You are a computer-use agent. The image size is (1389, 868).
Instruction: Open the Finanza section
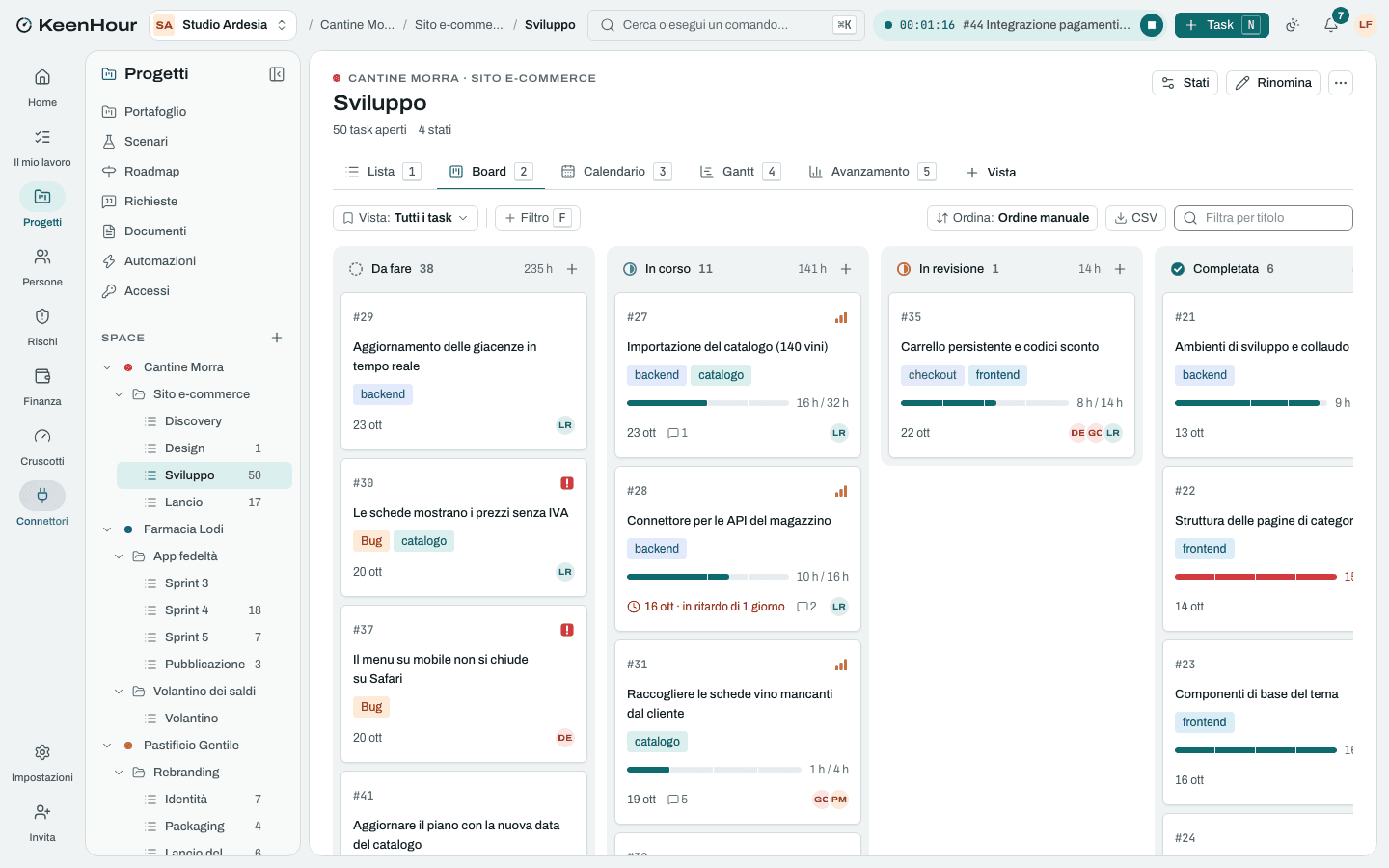pos(42,387)
